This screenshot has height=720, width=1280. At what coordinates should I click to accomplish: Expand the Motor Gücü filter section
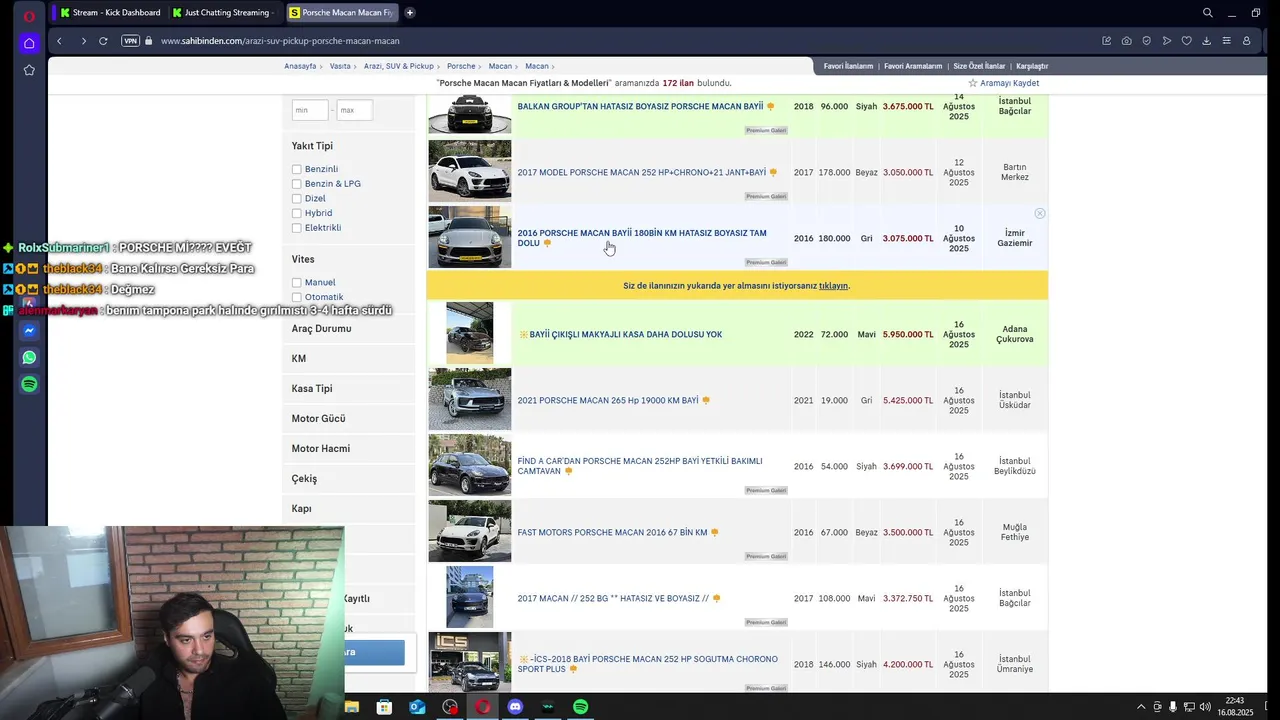348,418
